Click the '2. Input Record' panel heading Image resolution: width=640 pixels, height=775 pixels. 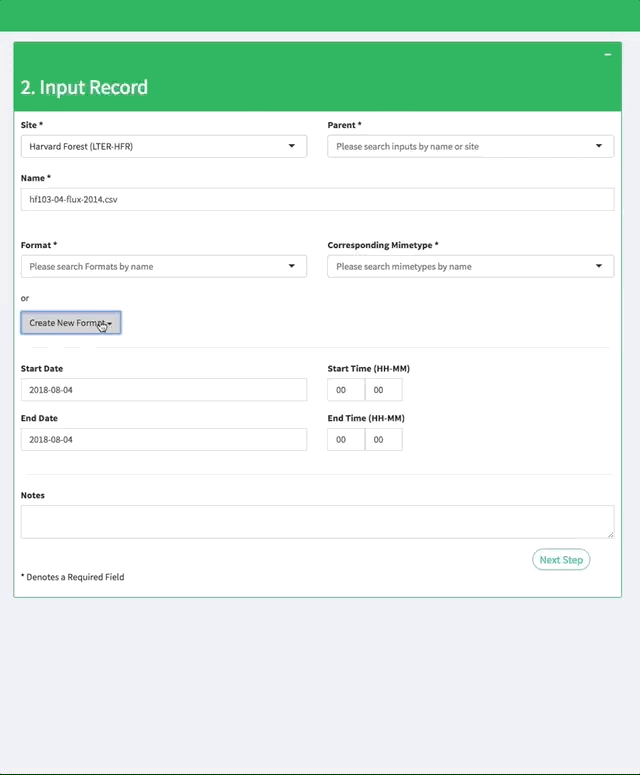pos(84,87)
